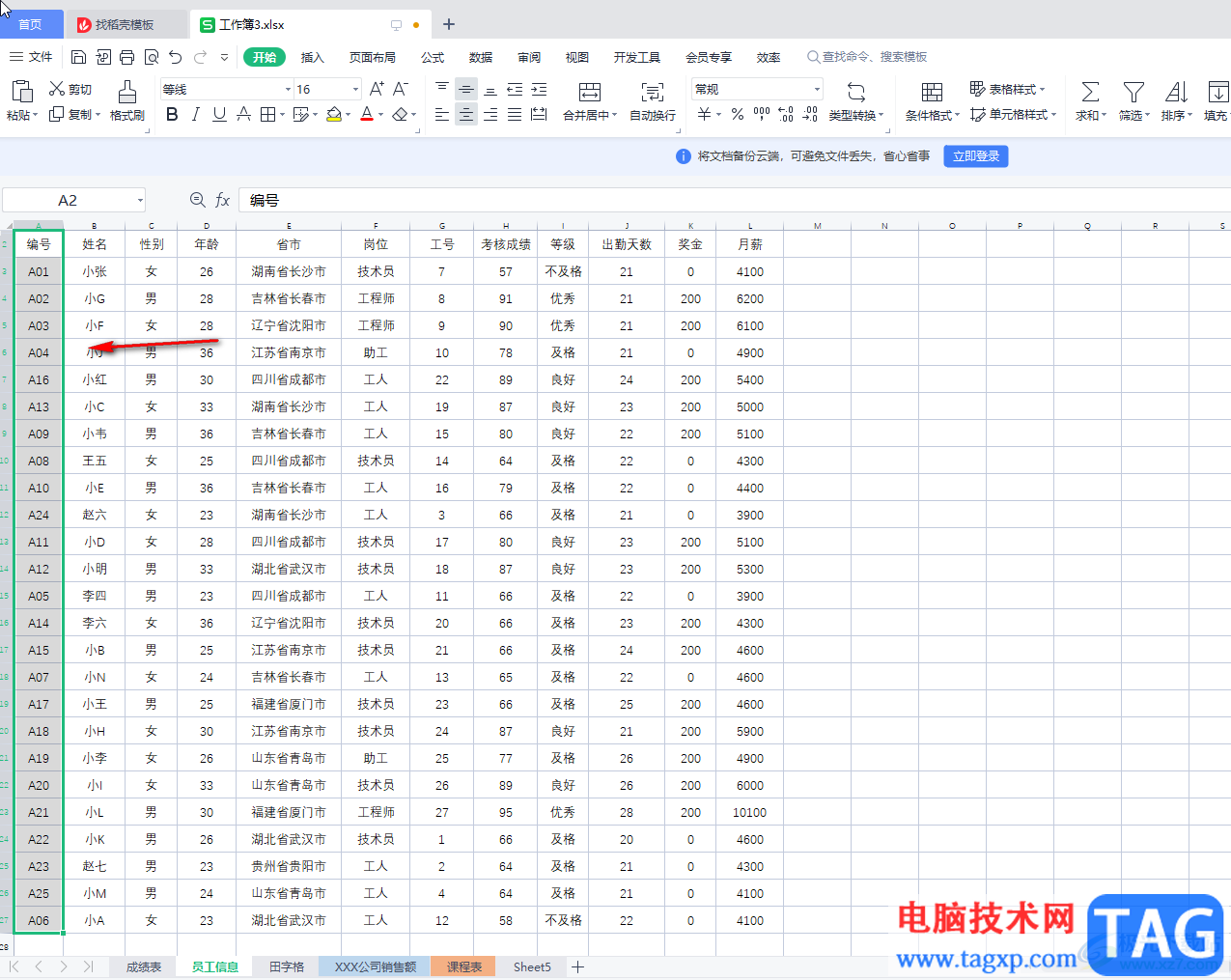Open the 找稻壳模板 tab
This screenshot has height=980, width=1231.
pos(127,24)
